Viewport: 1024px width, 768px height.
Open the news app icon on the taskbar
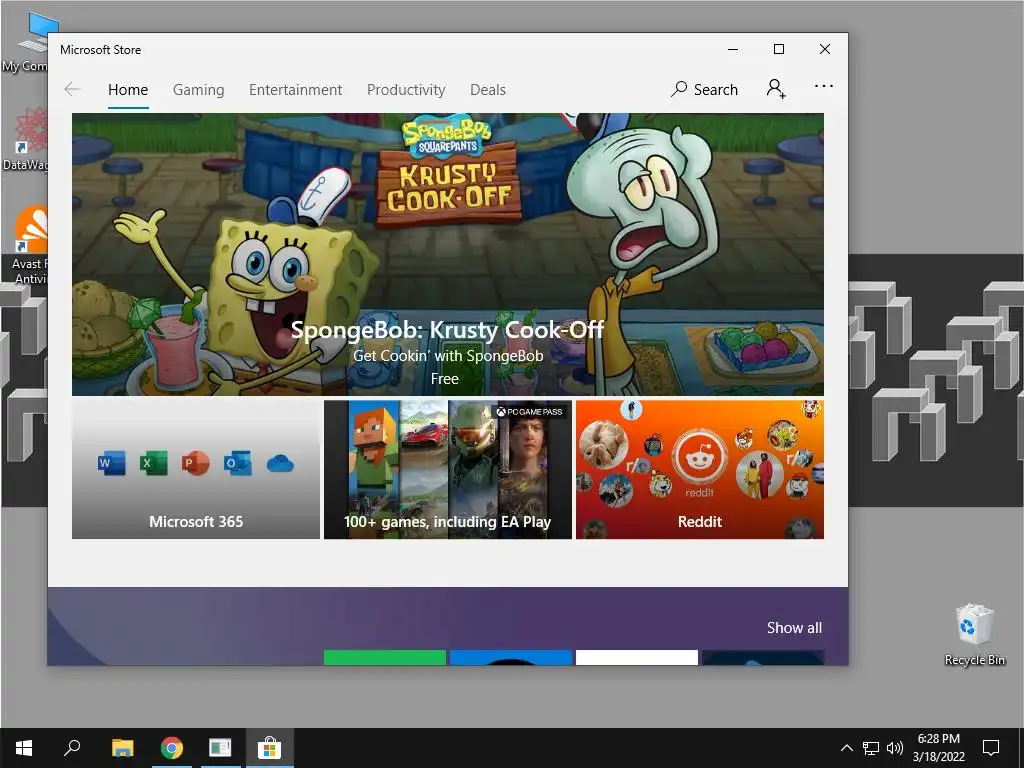220,748
